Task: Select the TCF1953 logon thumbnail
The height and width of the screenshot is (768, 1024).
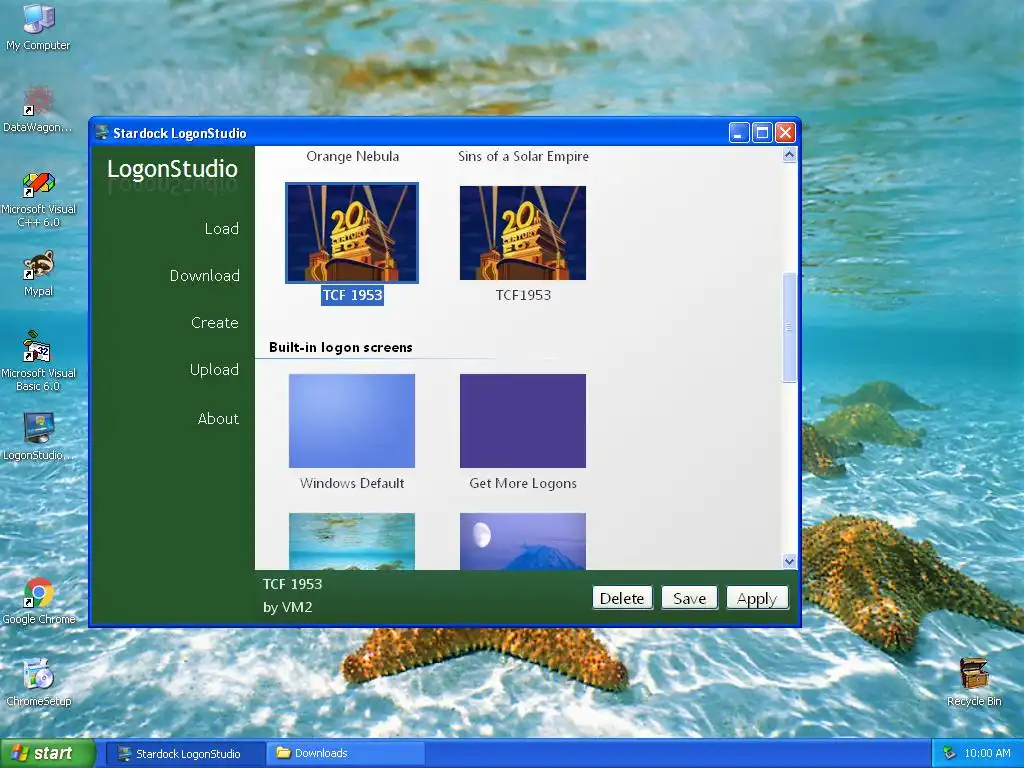Action: pos(522,233)
